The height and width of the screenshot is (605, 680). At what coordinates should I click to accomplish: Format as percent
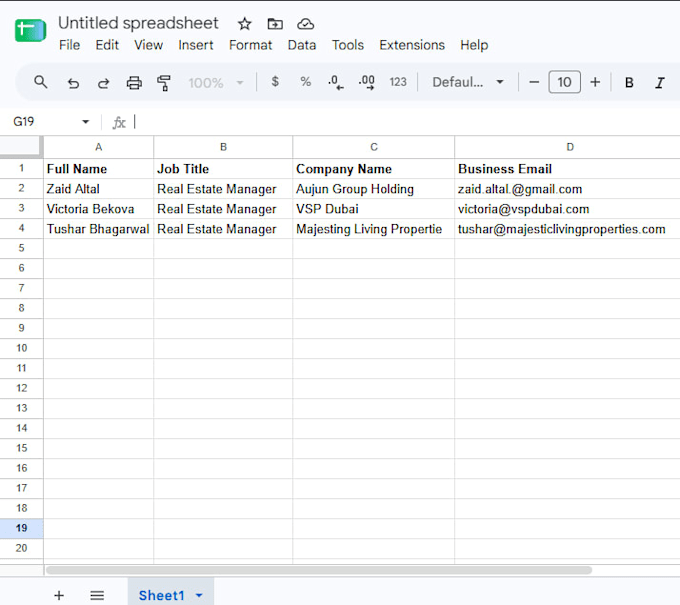[x=306, y=82]
